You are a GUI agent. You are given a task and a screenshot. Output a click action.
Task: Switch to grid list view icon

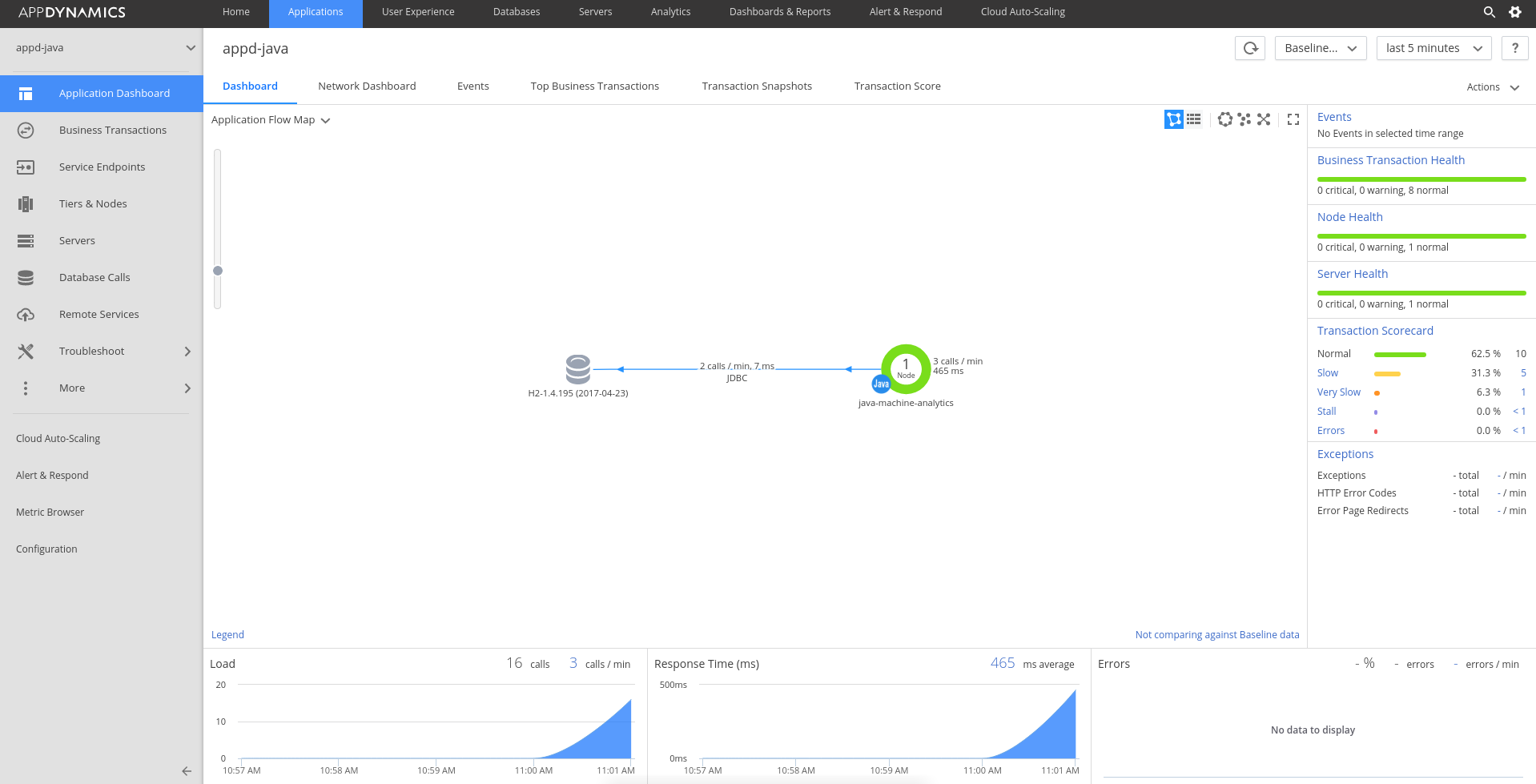[1194, 119]
